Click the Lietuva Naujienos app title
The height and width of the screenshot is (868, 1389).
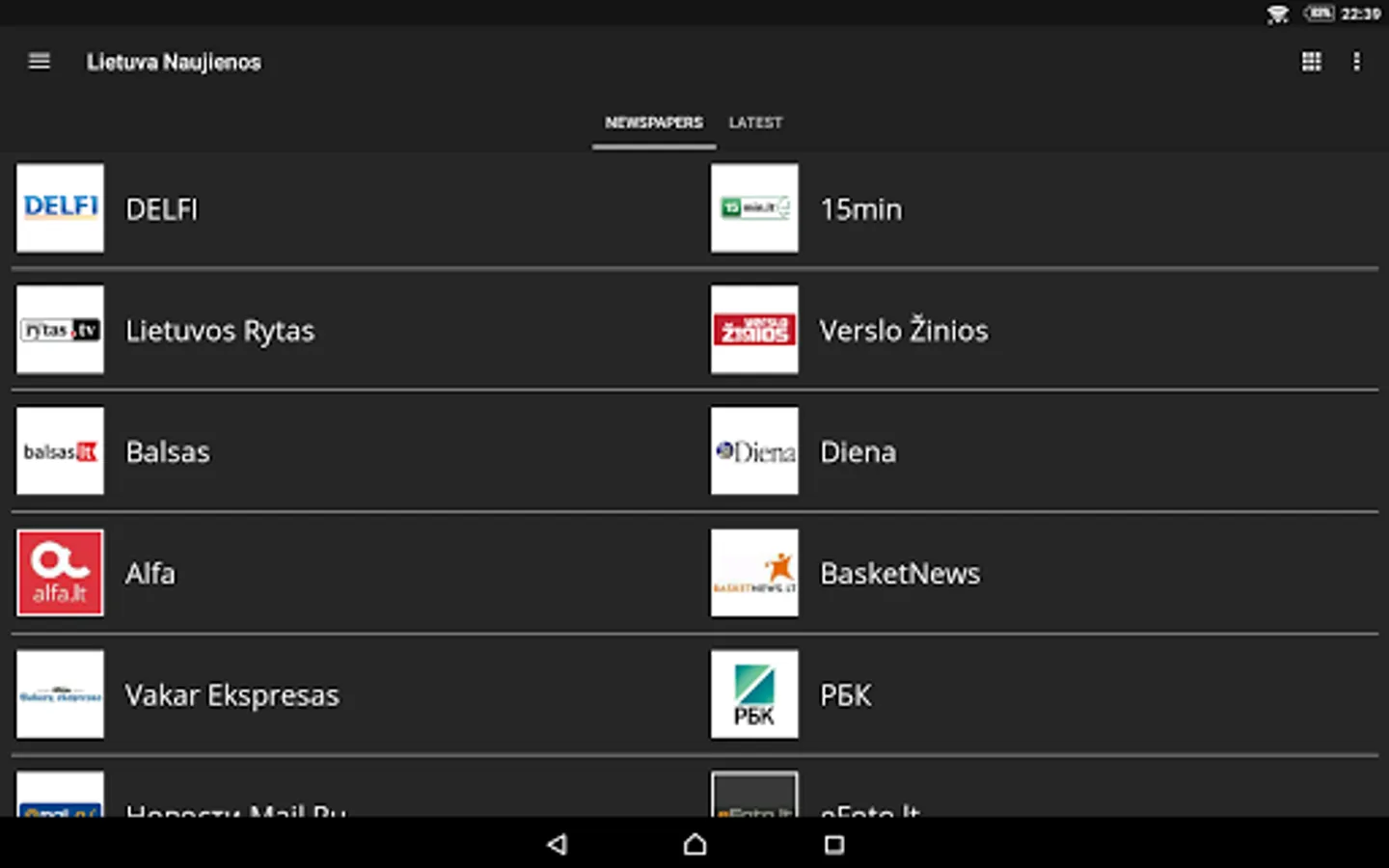[174, 62]
